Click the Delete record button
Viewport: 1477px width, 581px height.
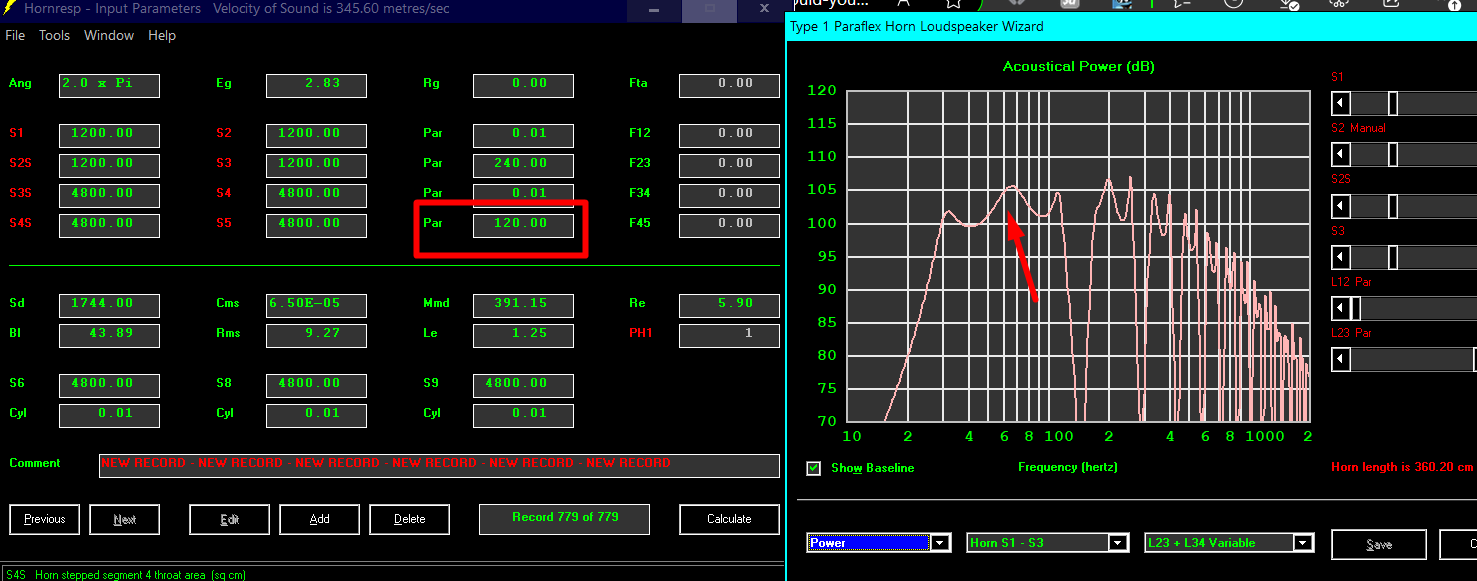(410, 519)
